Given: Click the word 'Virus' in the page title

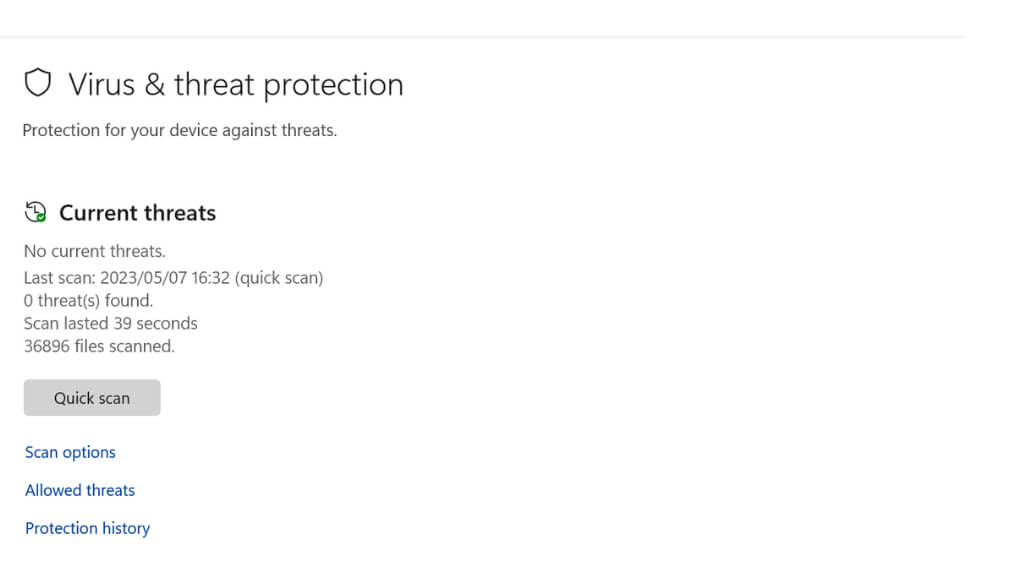Looking at the screenshot, I should pos(101,85).
